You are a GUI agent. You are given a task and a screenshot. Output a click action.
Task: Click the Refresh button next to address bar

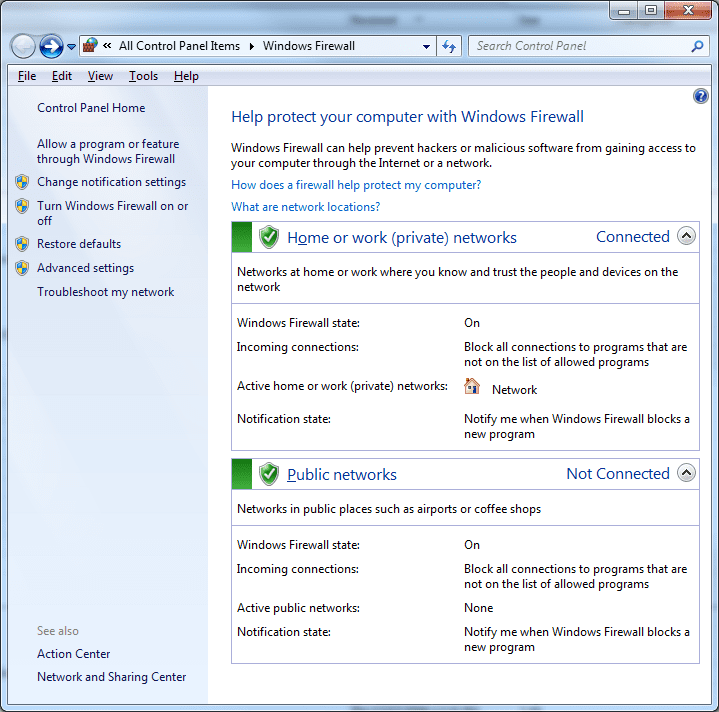click(x=449, y=46)
